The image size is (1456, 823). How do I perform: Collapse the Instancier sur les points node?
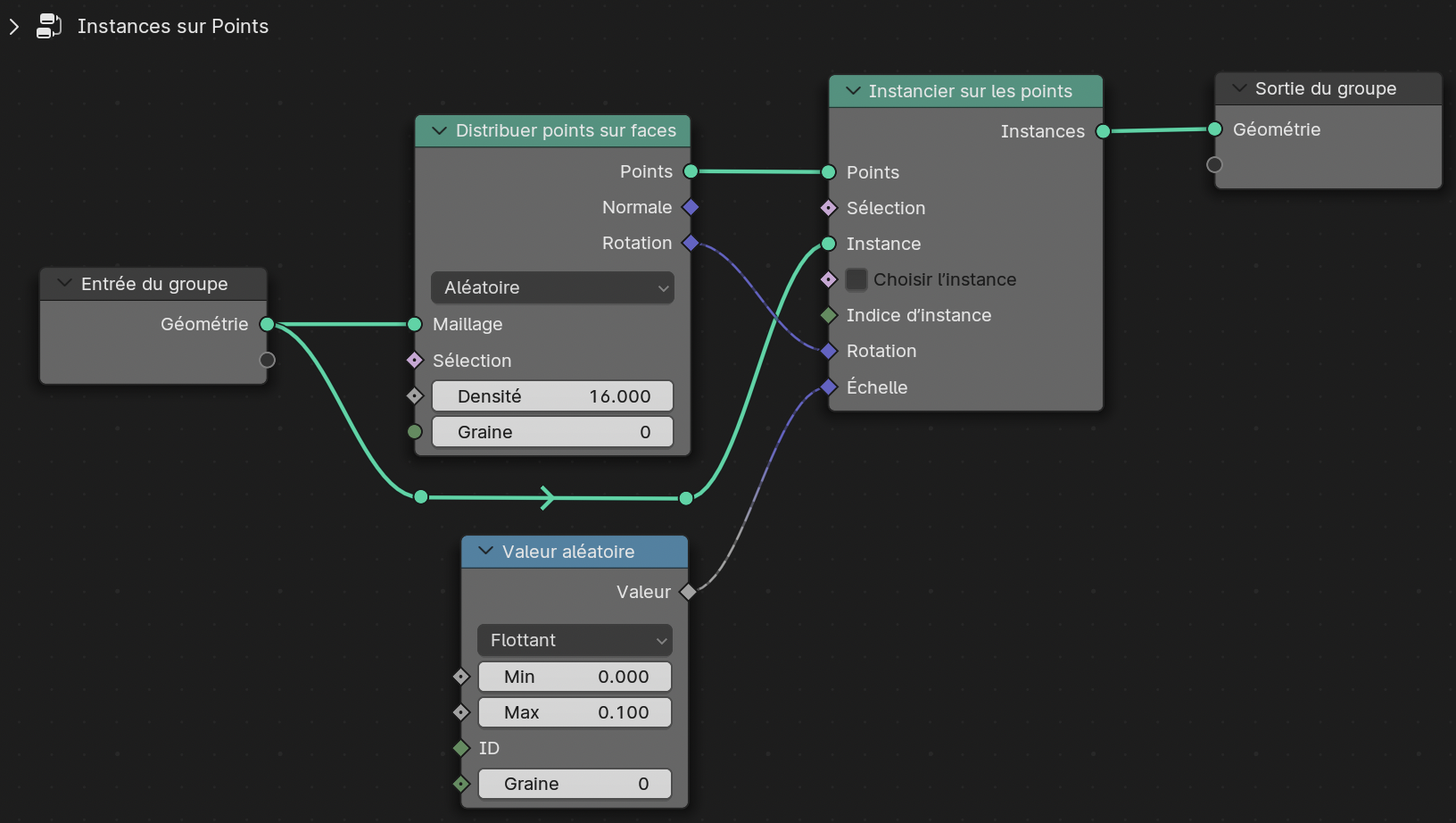click(853, 91)
